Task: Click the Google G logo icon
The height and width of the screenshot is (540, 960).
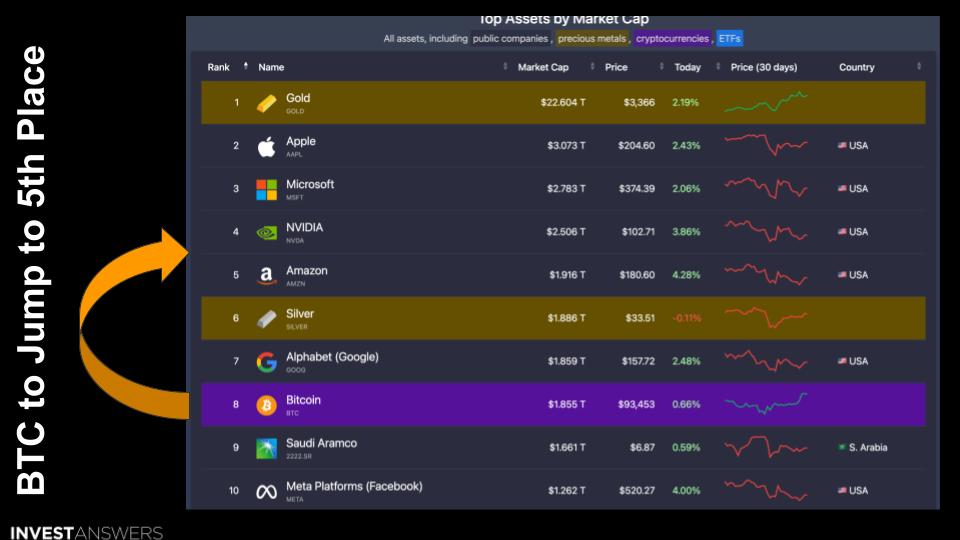Action: pos(266,362)
